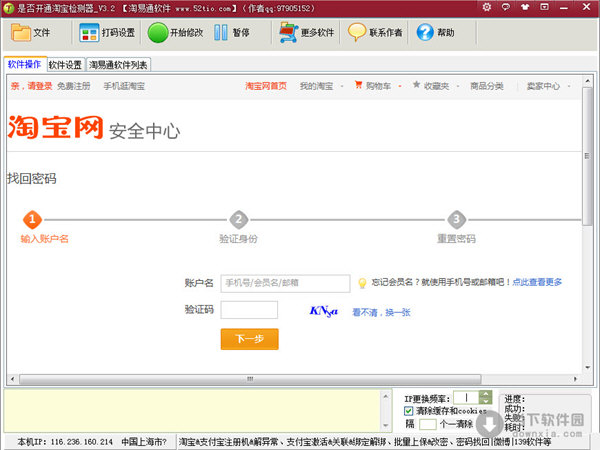
Task: Click the 验证码 input field
Action: [249, 310]
